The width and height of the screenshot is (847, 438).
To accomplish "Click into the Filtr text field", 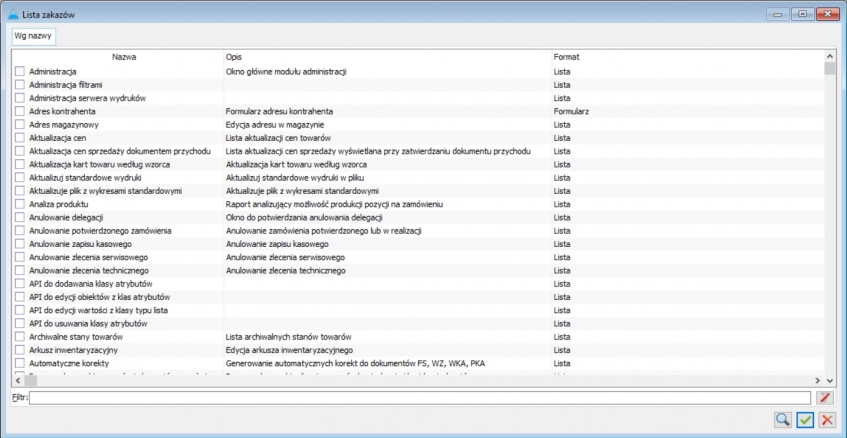I will coord(420,398).
